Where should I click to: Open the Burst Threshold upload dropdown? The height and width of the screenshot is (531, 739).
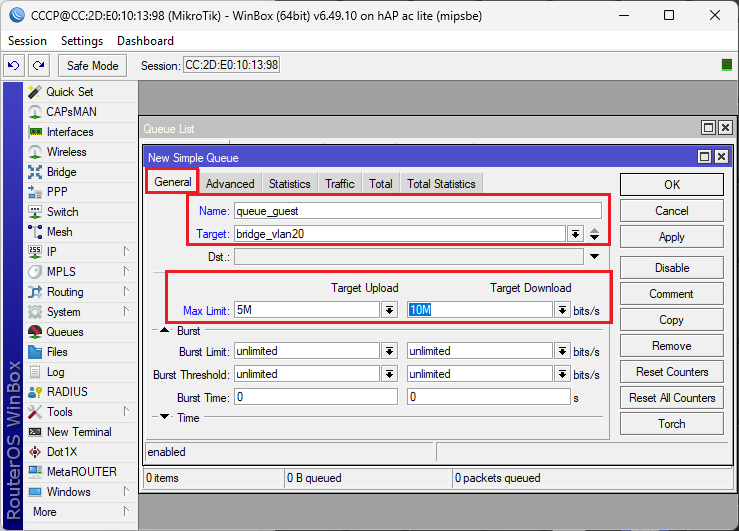[x=389, y=374]
